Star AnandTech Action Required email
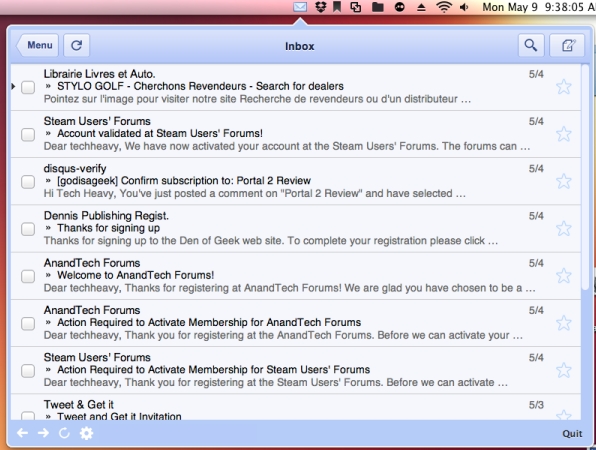 (564, 323)
